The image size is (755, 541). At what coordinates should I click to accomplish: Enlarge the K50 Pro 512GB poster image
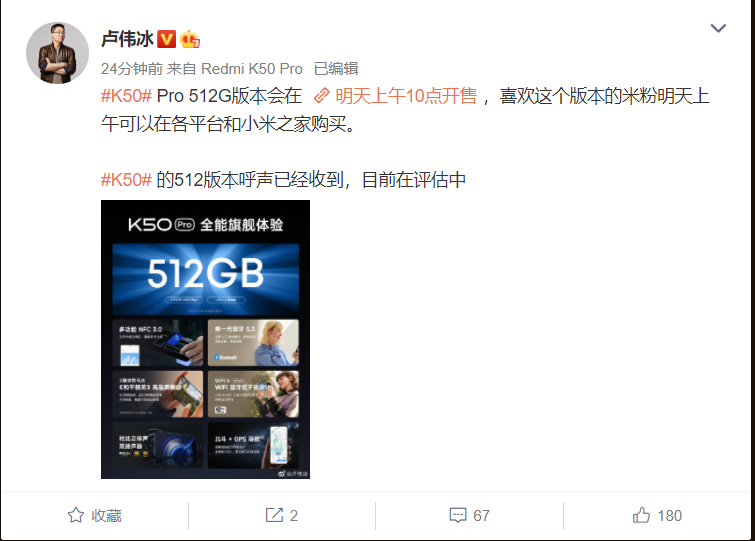(205, 339)
